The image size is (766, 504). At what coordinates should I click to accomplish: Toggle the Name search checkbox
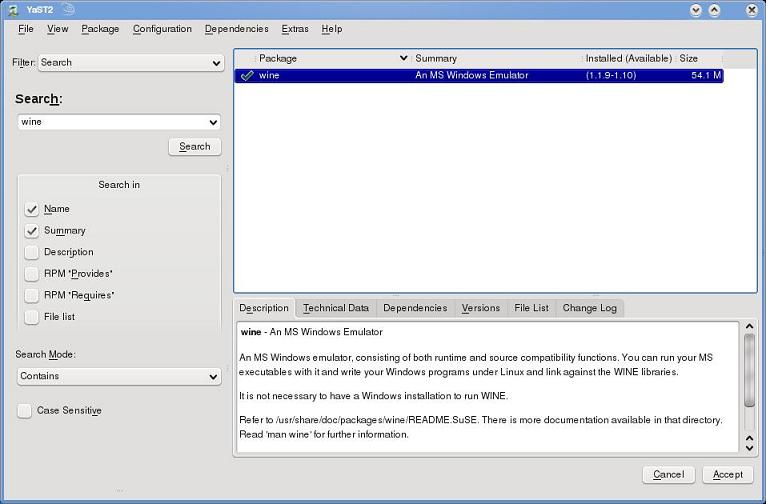click(32, 209)
